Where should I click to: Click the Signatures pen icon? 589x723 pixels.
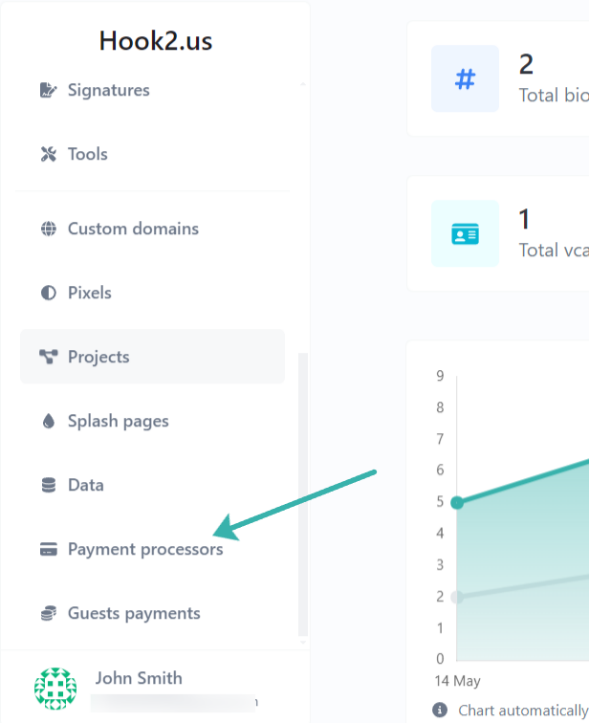(x=48, y=90)
